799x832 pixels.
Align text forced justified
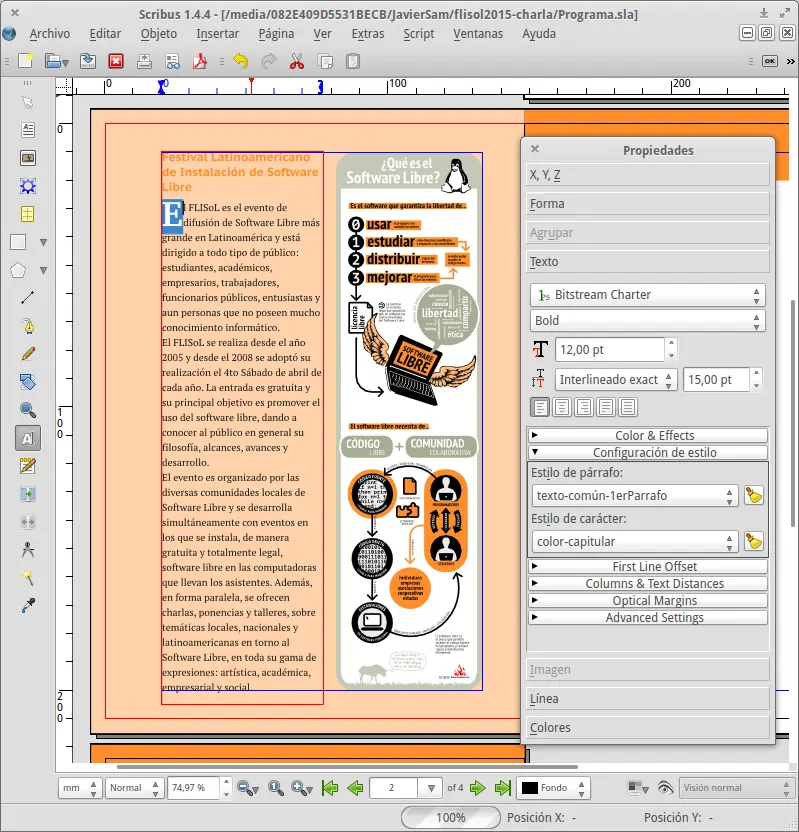628,408
